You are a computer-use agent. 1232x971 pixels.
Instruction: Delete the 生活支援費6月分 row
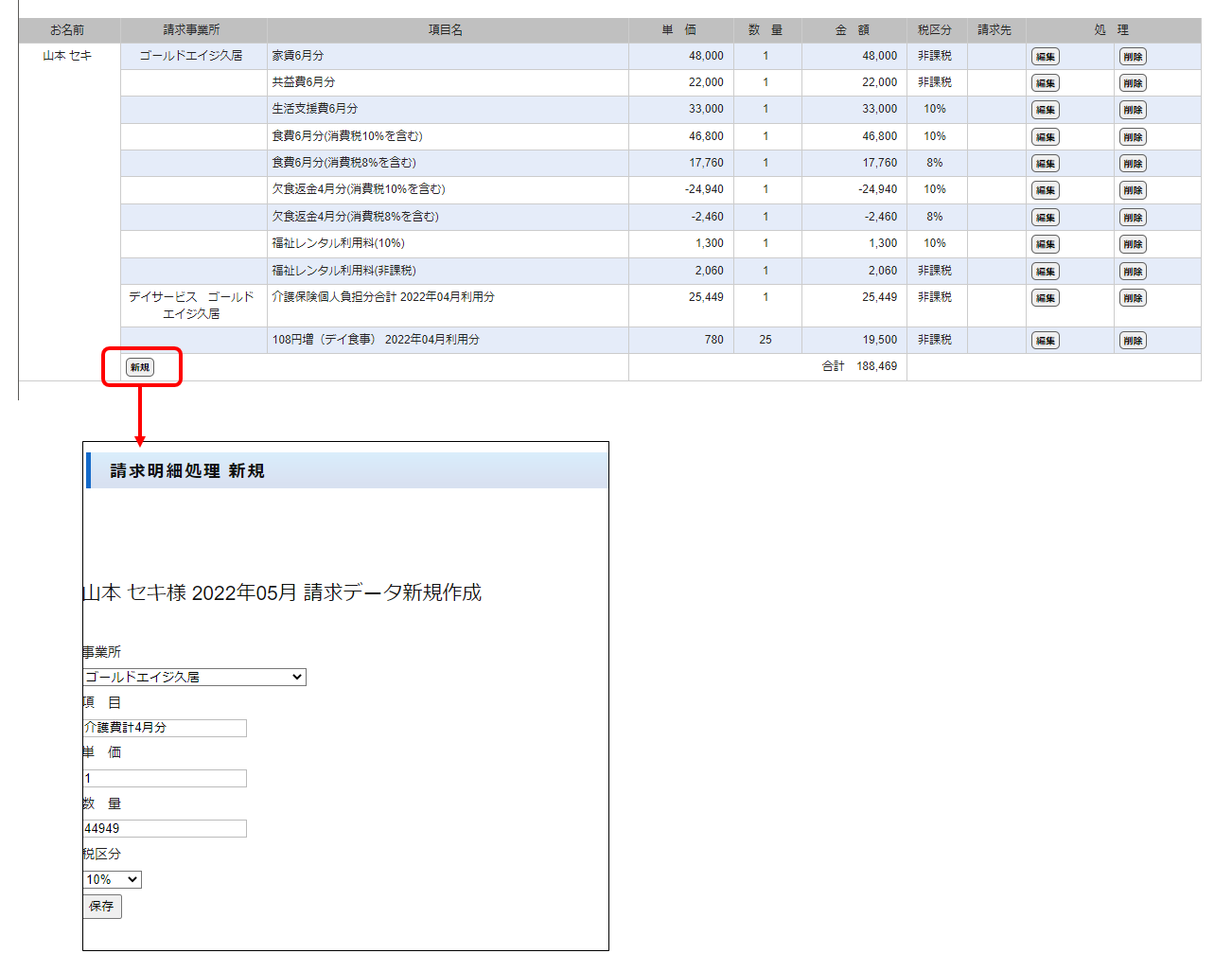(x=1132, y=110)
